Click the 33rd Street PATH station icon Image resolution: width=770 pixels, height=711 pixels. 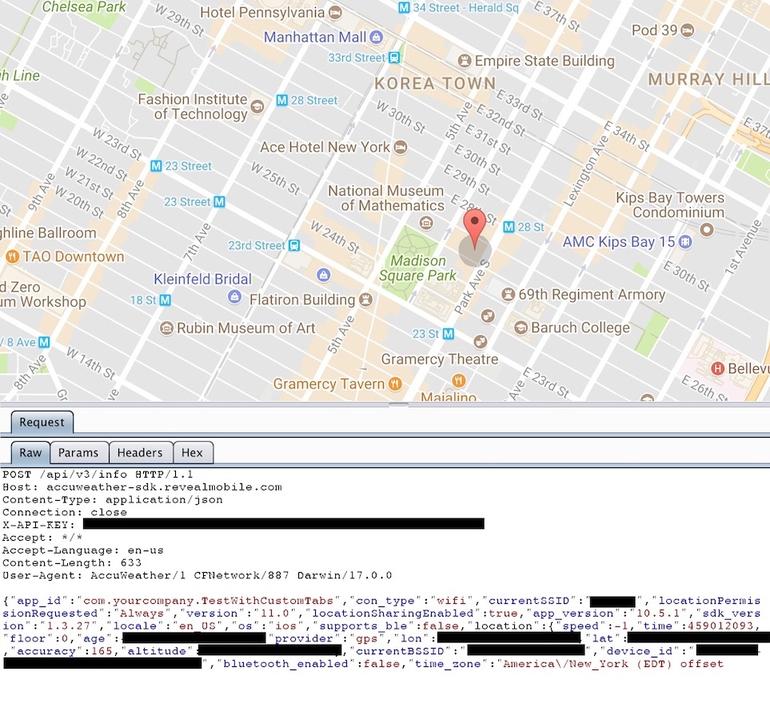[394, 58]
